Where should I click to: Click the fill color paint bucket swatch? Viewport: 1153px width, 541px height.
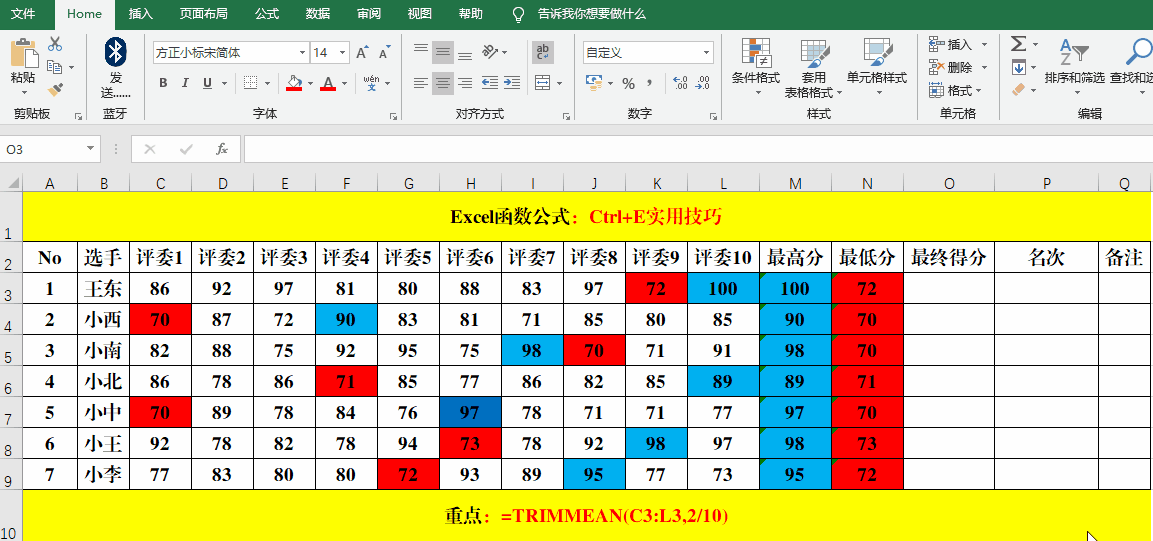(294, 83)
